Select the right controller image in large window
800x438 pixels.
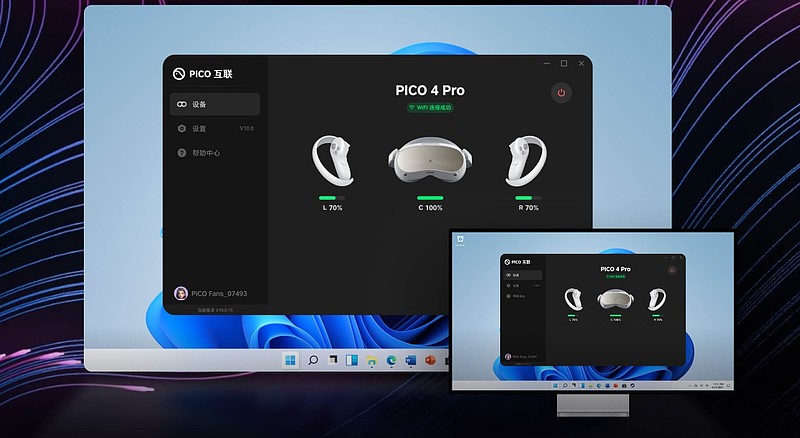click(x=527, y=160)
